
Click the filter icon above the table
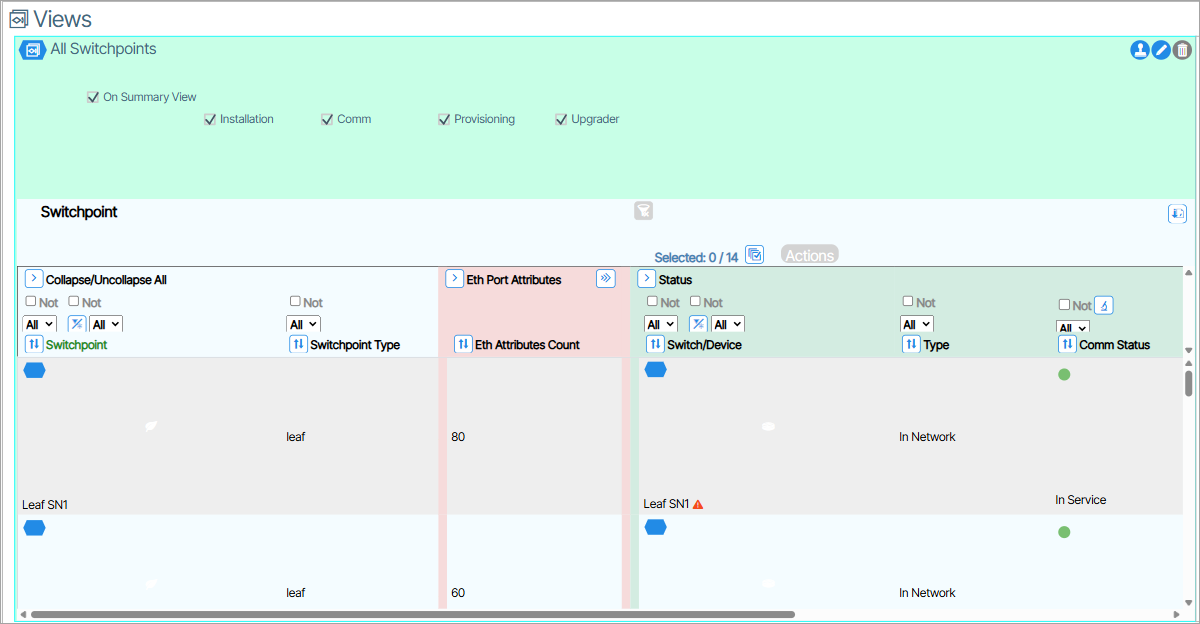pos(643,210)
